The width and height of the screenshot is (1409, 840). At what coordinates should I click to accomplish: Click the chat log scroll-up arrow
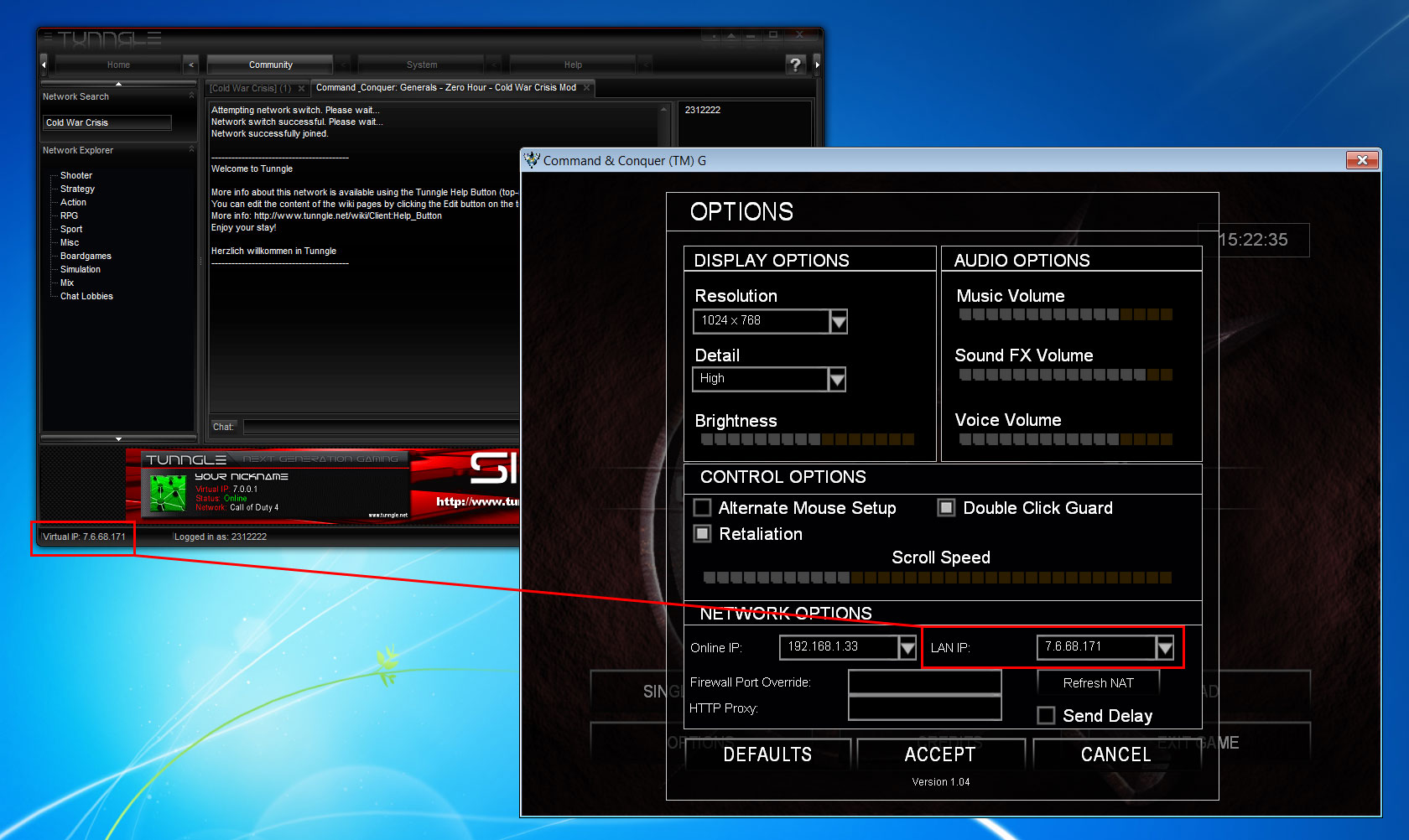click(x=663, y=110)
